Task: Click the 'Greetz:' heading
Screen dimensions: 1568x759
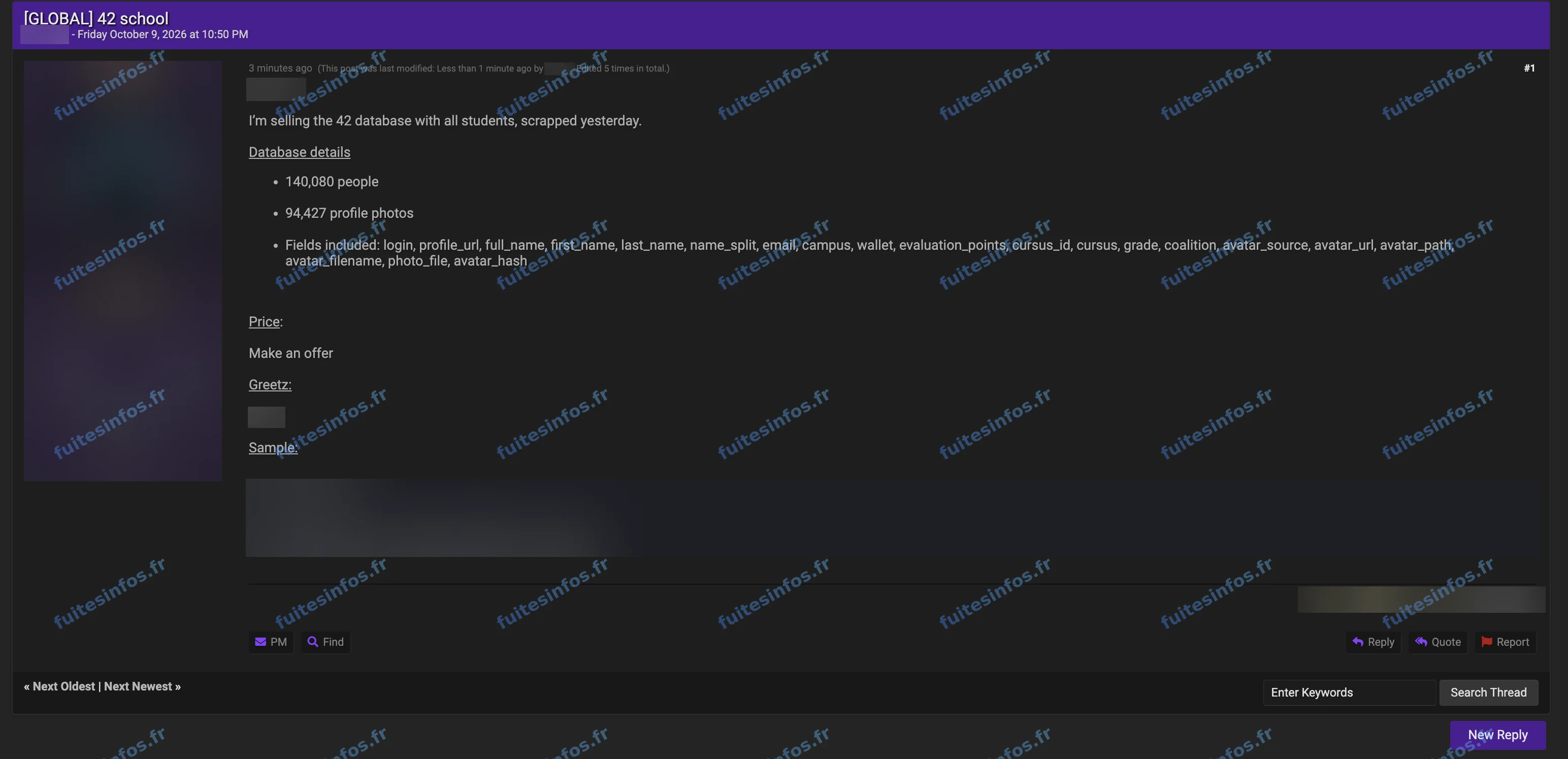Action: tap(270, 385)
